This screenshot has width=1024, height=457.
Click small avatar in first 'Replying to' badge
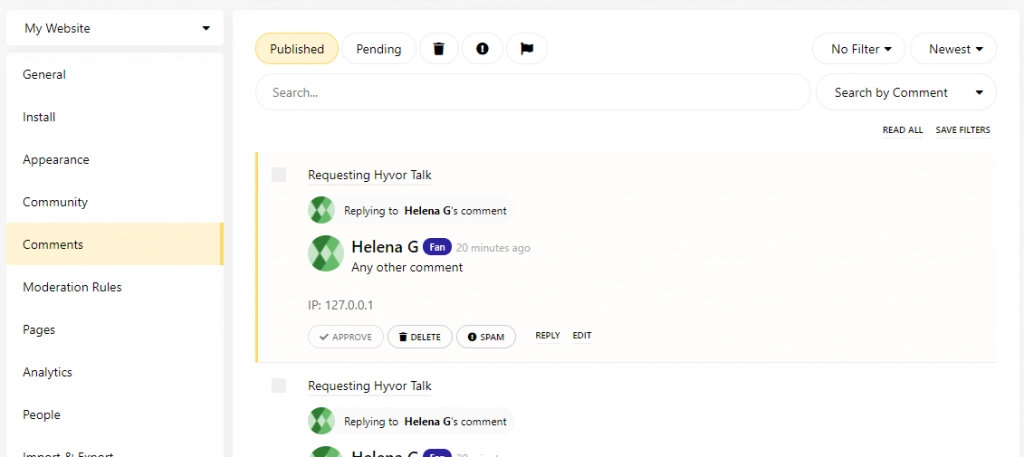click(x=321, y=210)
